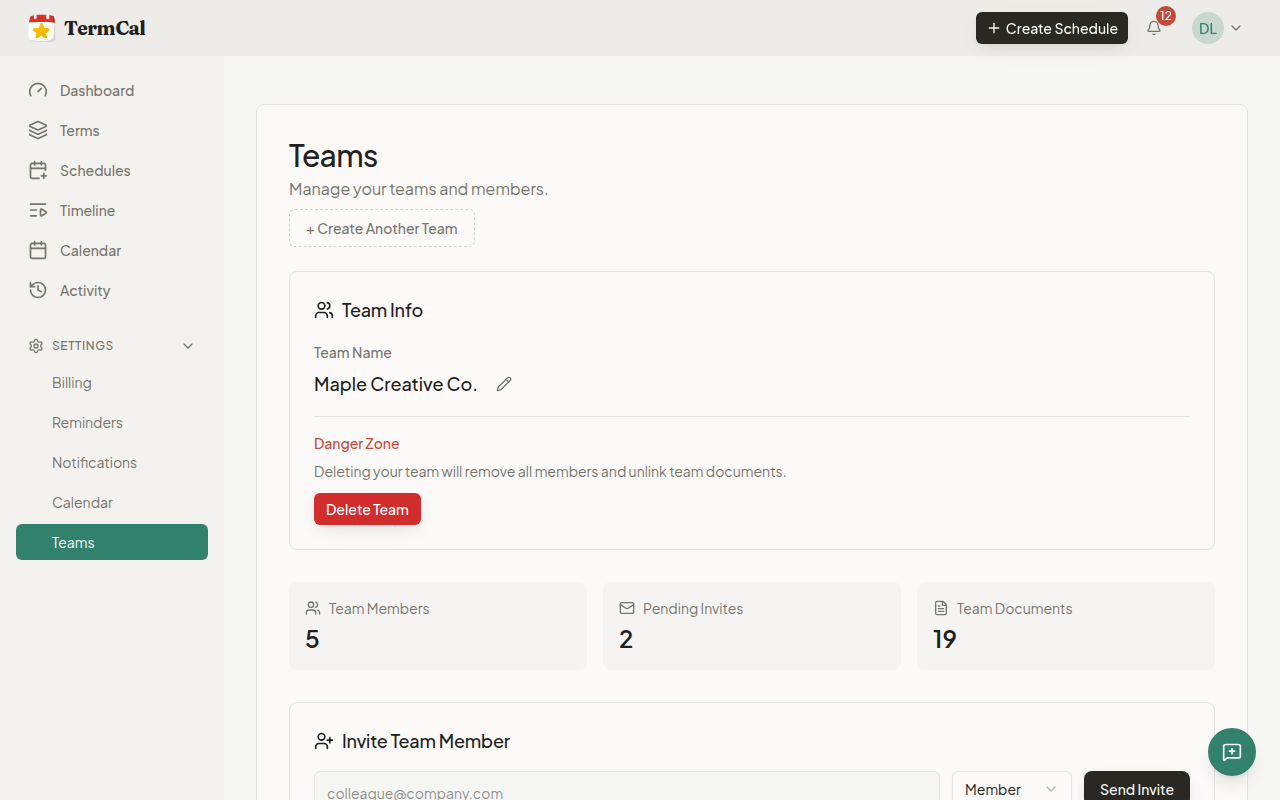Open the Member role dropdown
The width and height of the screenshot is (1280, 800).
point(1011,789)
